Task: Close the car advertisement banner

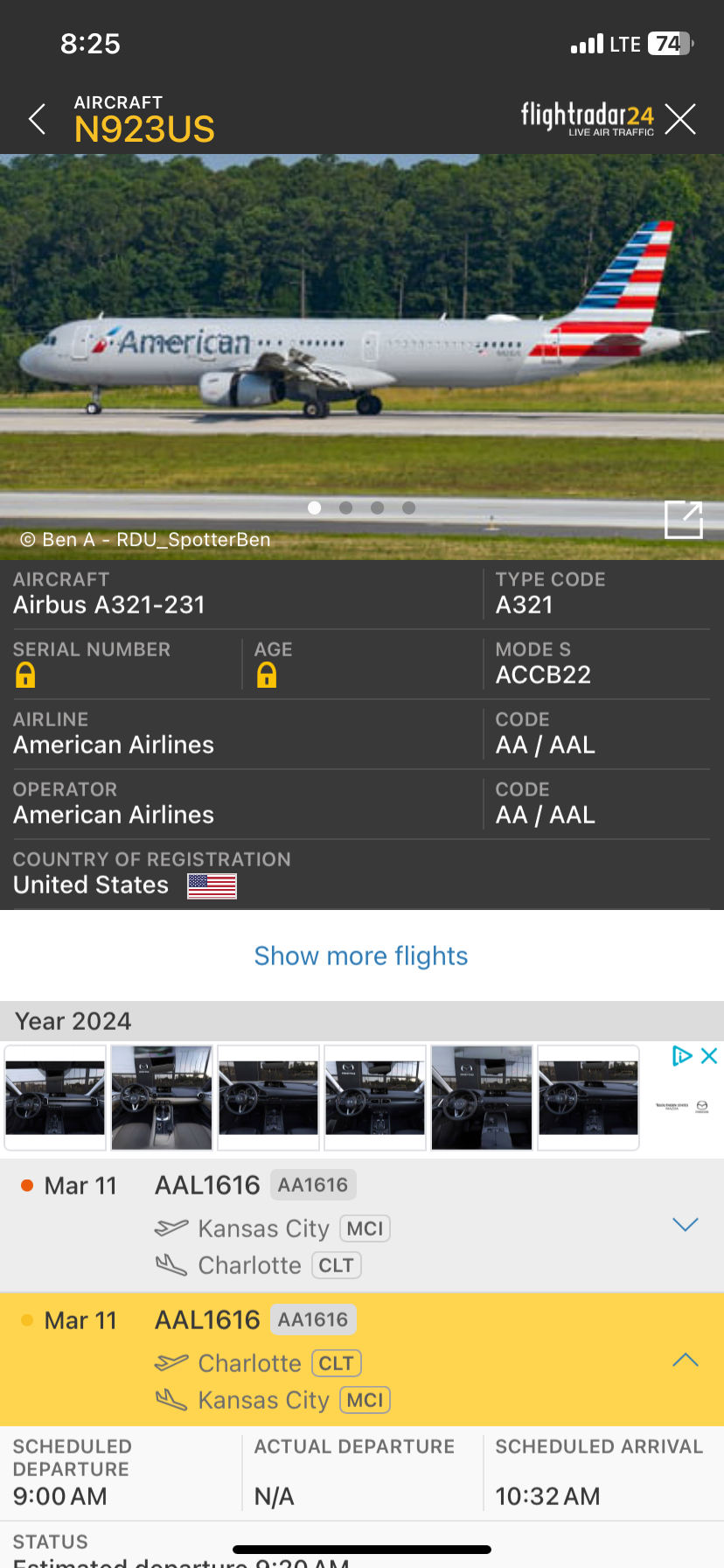Action: 709,1056
